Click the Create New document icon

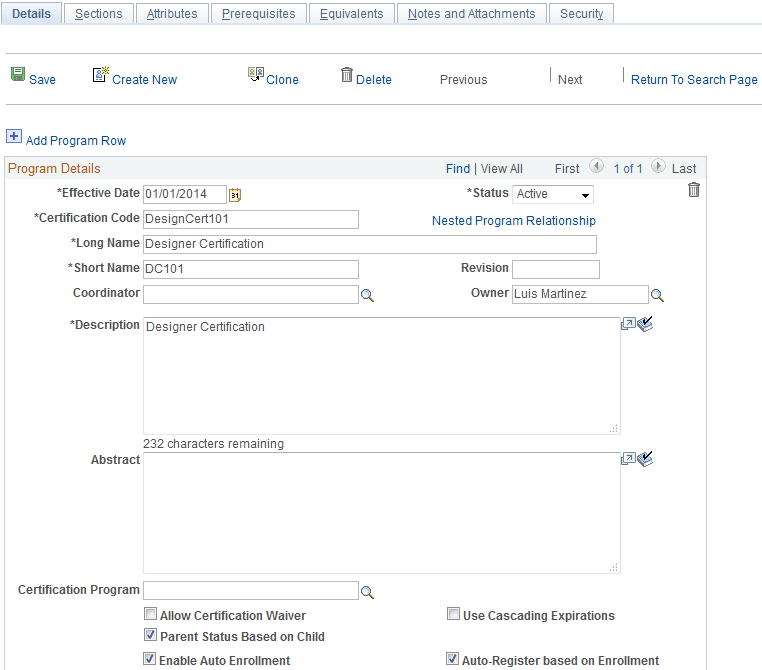pos(101,74)
